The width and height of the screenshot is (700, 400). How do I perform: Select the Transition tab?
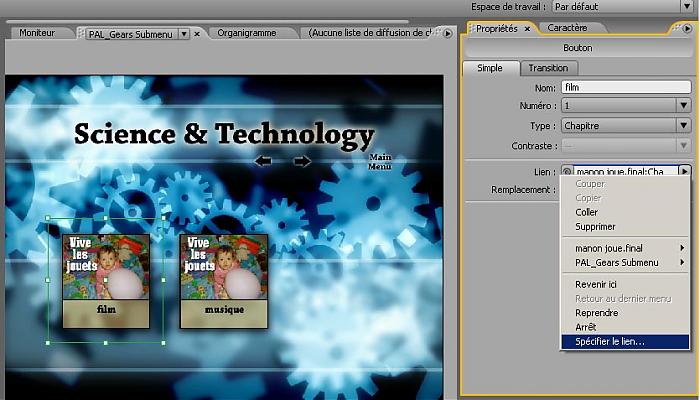pos(548,68)
